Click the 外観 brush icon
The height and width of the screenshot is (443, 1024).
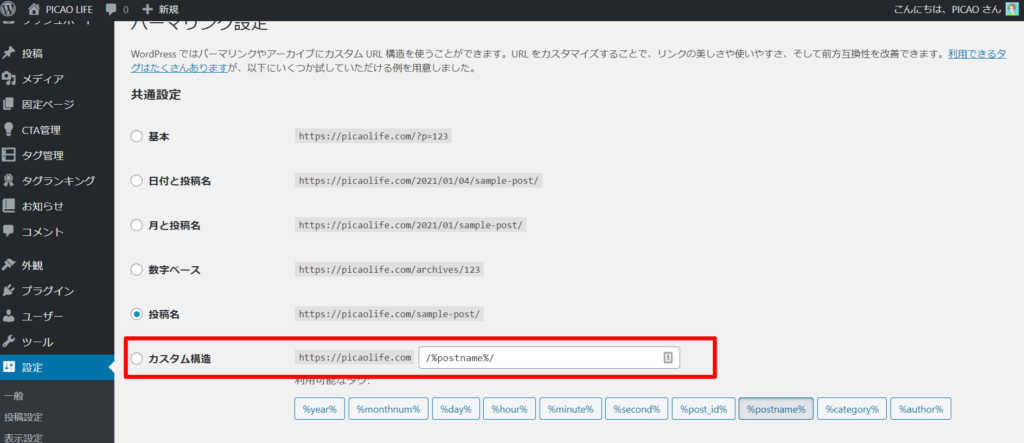[9, 265]
